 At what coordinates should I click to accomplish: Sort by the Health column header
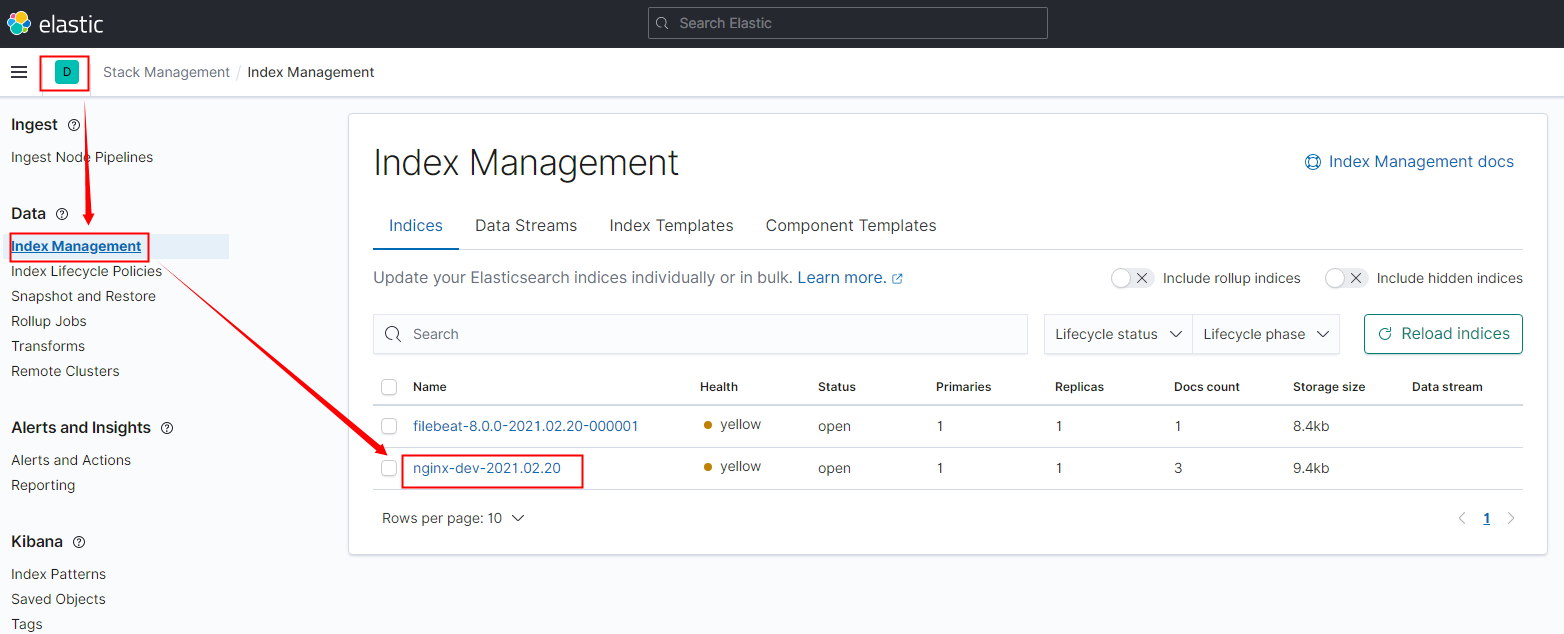click(x=719, y=387)
